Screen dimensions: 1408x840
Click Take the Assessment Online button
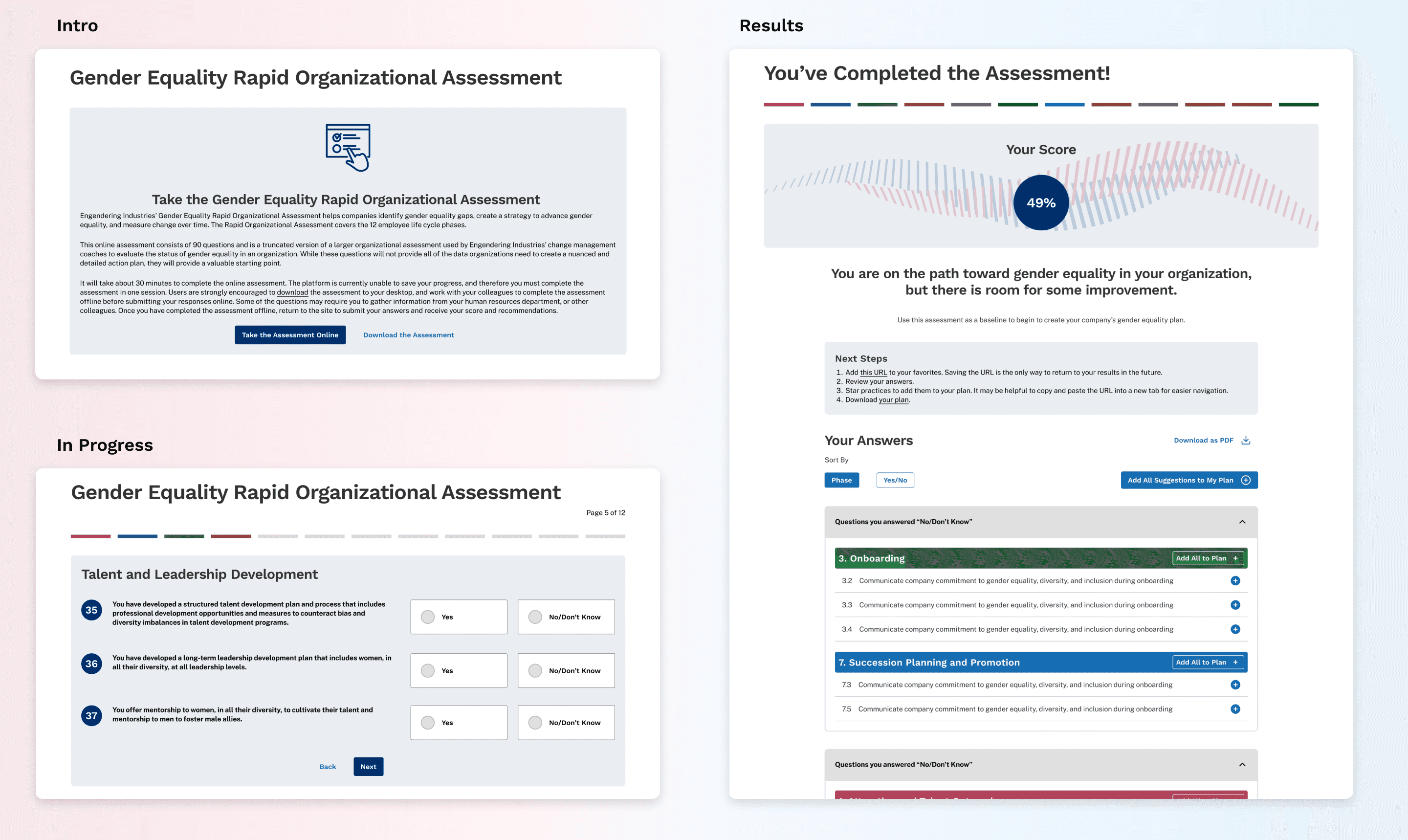tap(290, 335)
